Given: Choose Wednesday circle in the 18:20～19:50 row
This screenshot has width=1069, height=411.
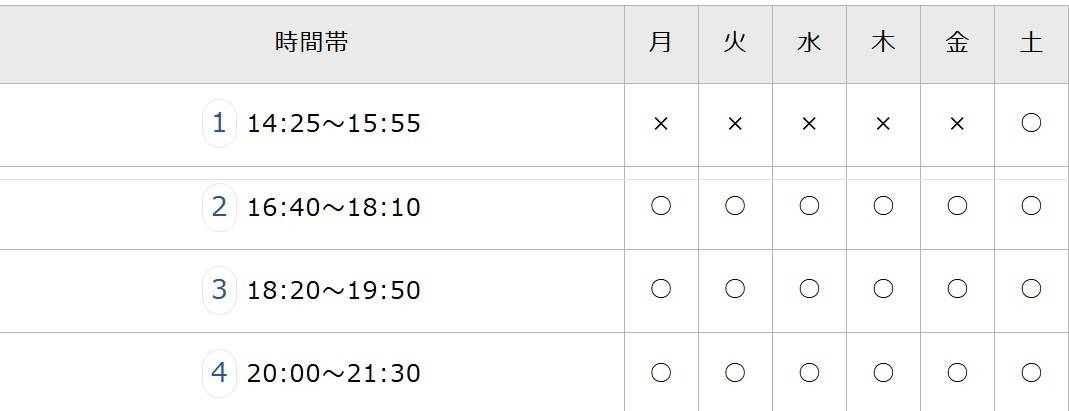Looking at the screenshot, I should click(809, 290).
